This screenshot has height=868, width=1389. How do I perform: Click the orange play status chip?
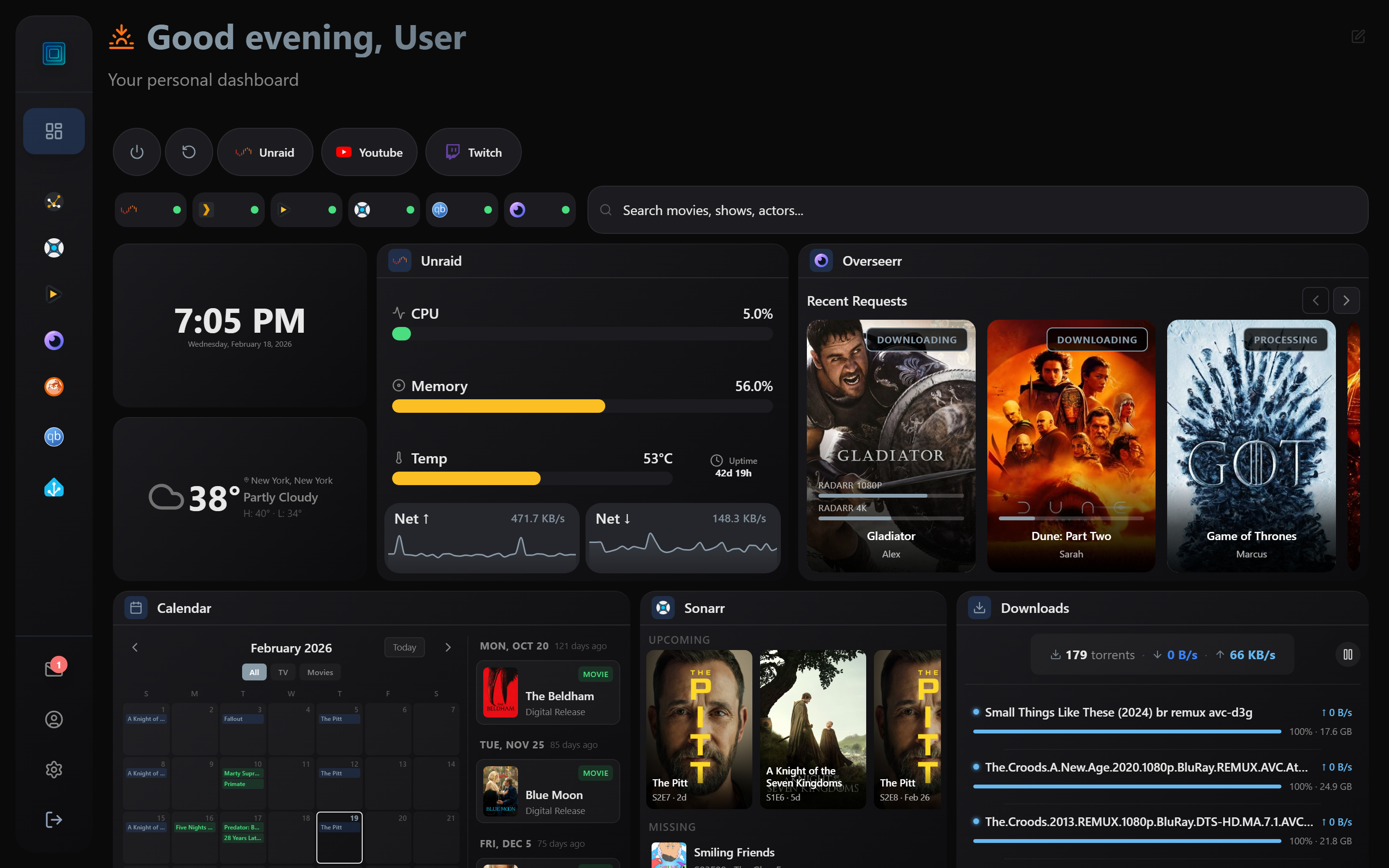coord(307,210)
